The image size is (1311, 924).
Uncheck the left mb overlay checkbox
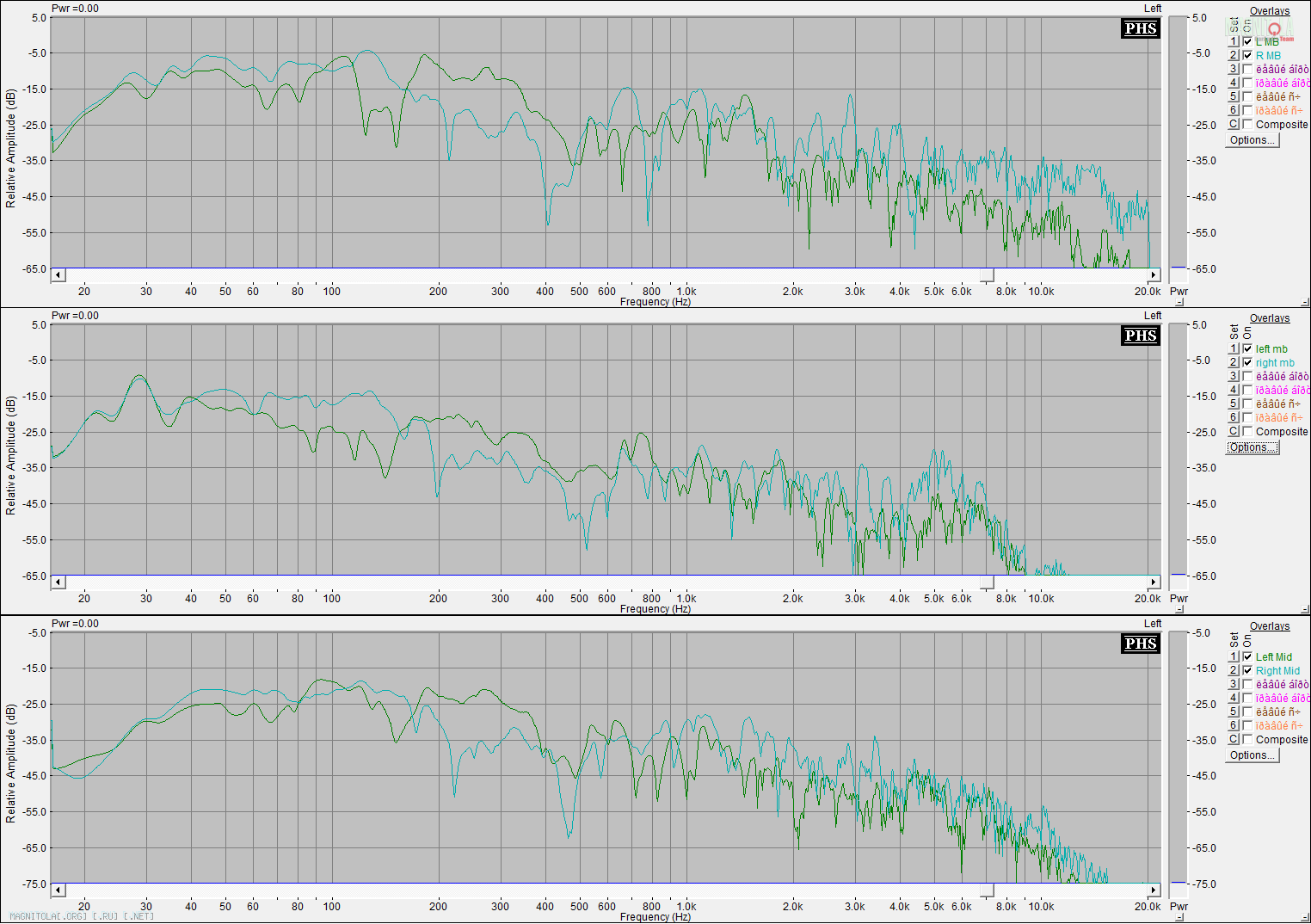click(1247, 348)
